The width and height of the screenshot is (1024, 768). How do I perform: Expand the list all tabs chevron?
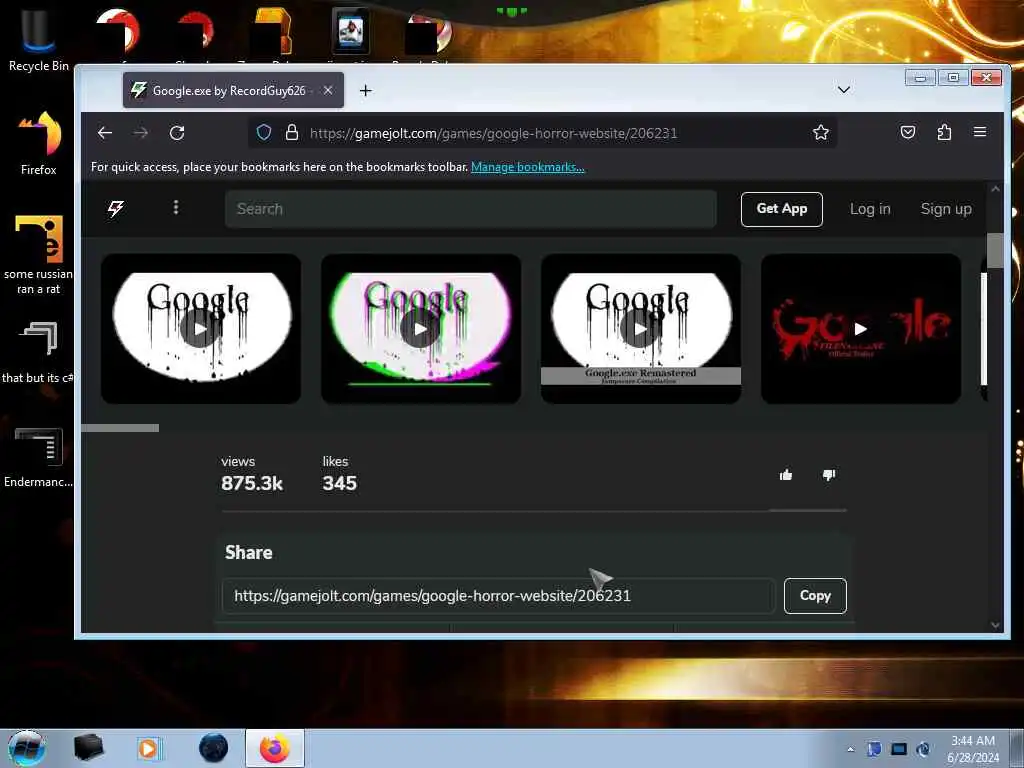(844, 89)
